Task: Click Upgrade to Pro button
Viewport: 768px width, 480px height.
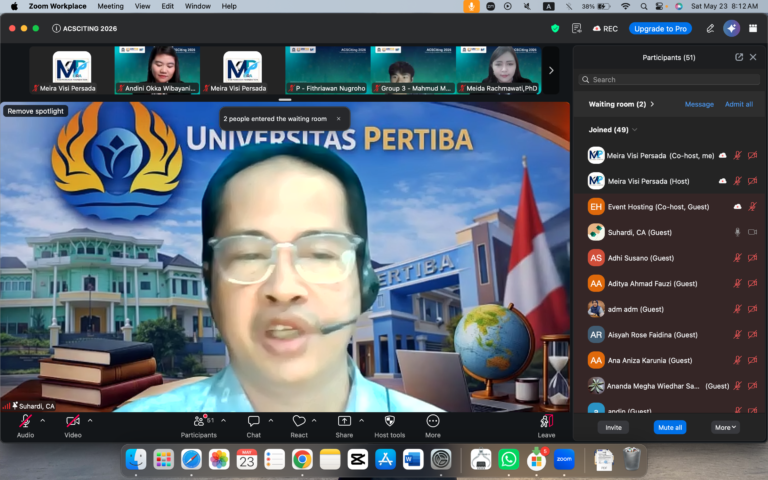Action: [660, 29]
